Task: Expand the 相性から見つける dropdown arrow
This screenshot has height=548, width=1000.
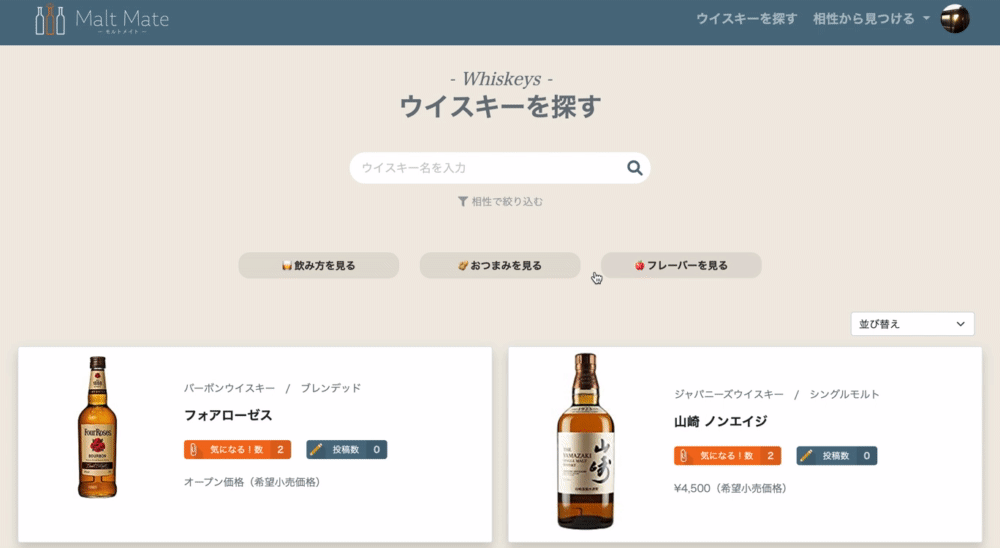Action: (926, 19)
